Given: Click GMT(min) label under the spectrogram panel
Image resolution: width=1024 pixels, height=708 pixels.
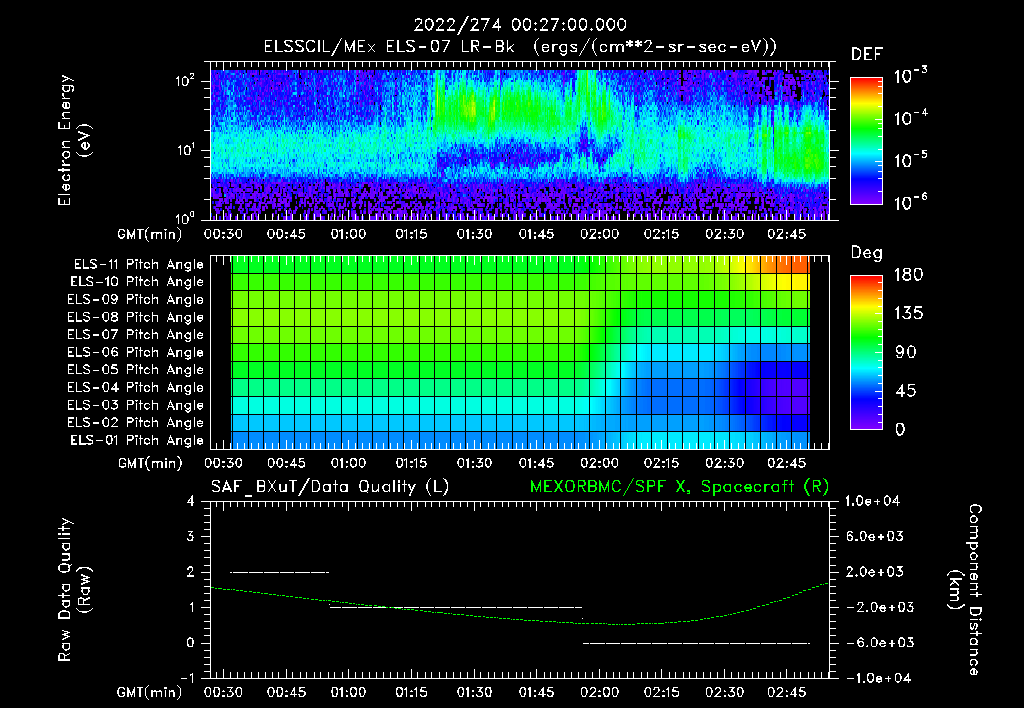Looking at the screenshot, I should [x=150, y=234].
